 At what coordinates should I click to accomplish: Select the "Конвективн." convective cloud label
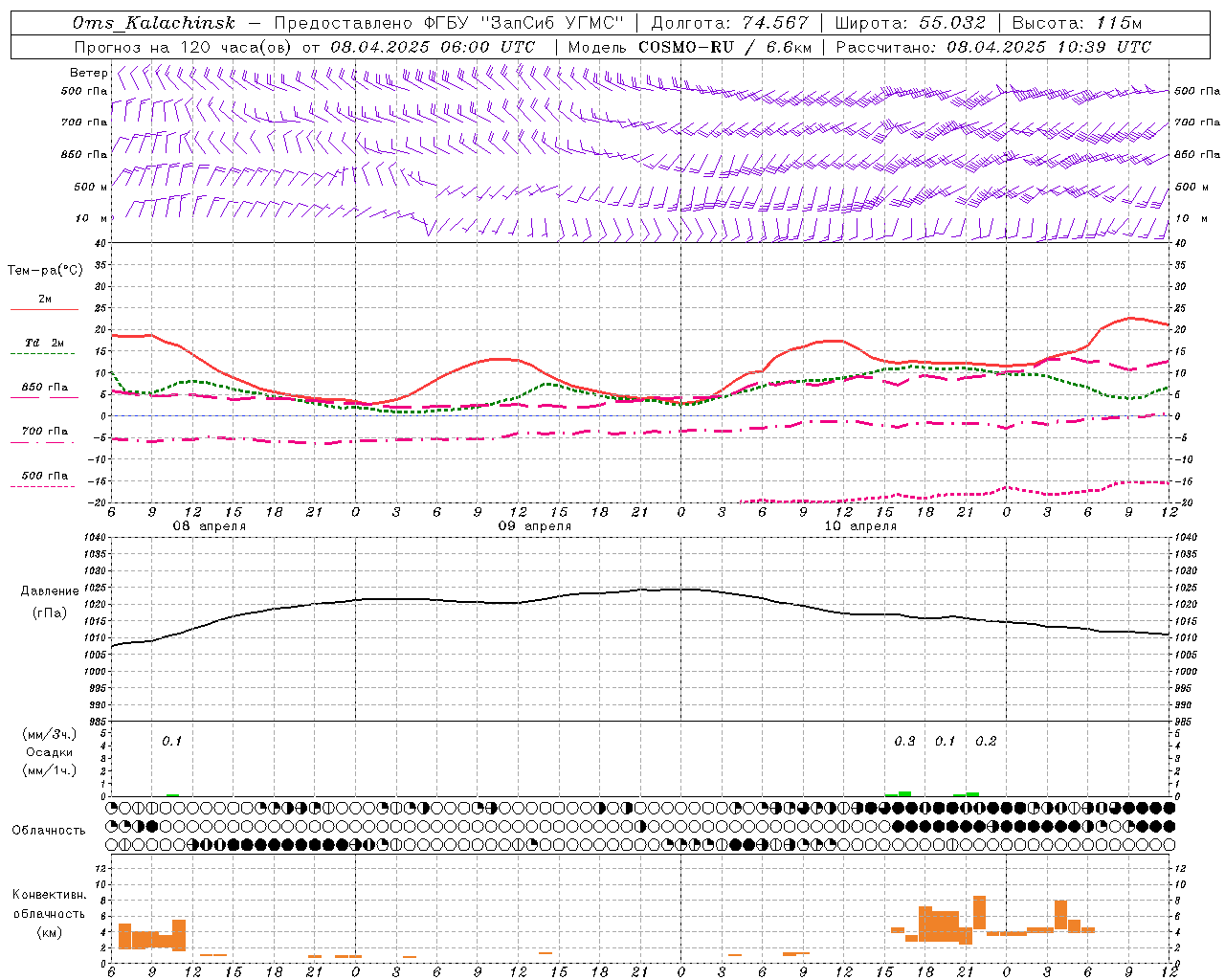pos(50,895)
